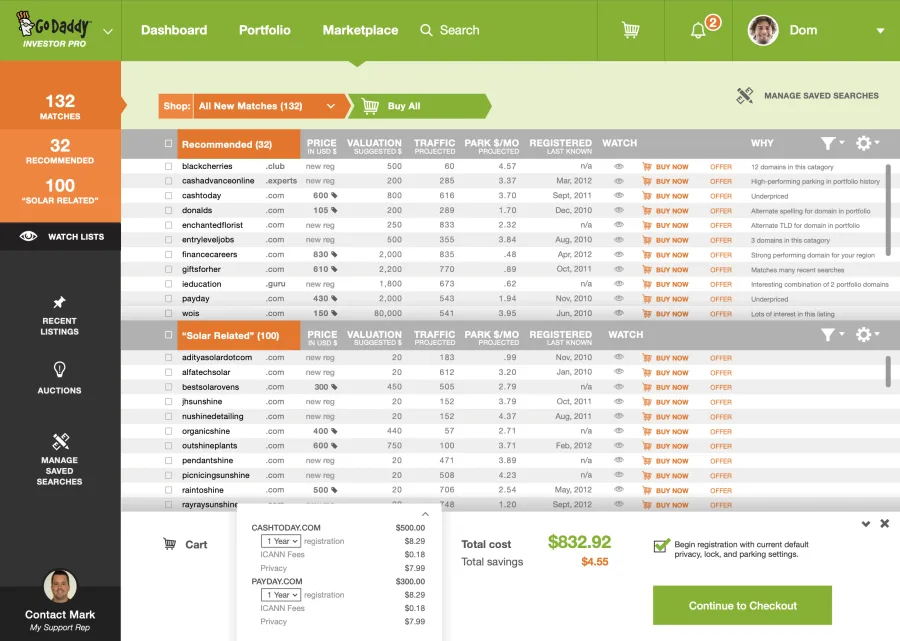Open the Shop All New Matches dropdown
The width and height of the screenshot is (900, 641).
coord(271,106)
